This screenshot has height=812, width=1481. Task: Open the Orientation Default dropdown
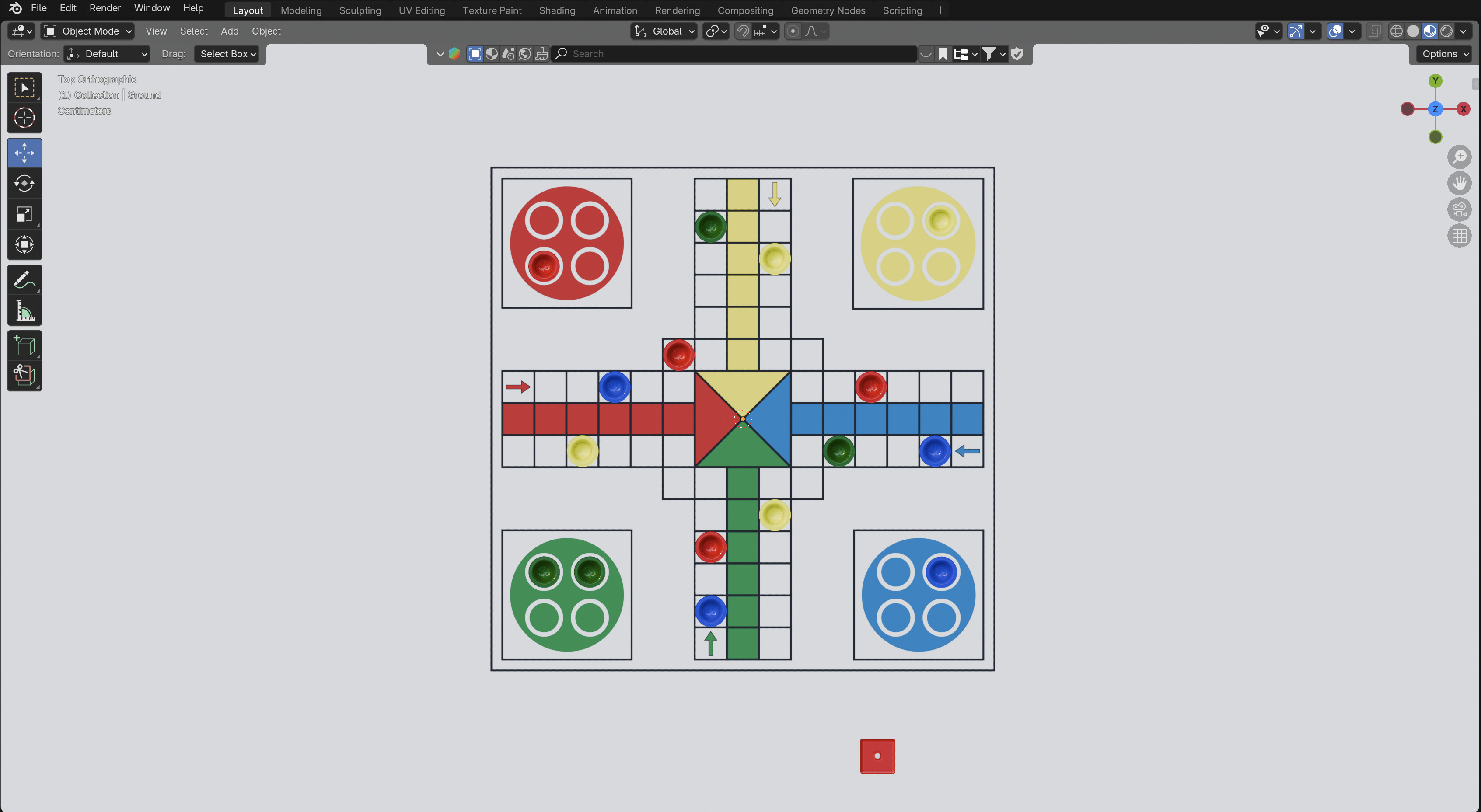[x=107, y=53]
